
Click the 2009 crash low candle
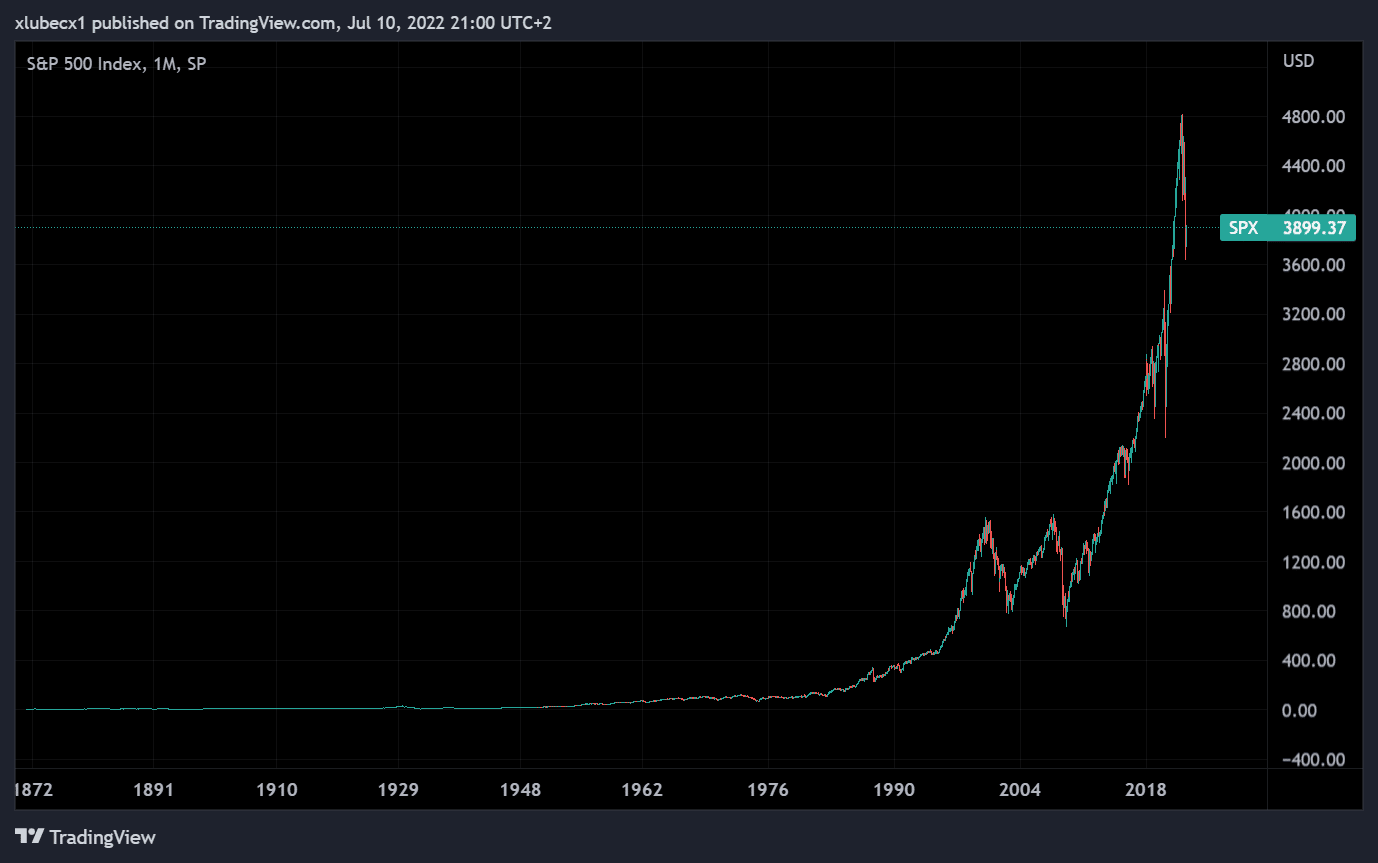click(1066, 620)
